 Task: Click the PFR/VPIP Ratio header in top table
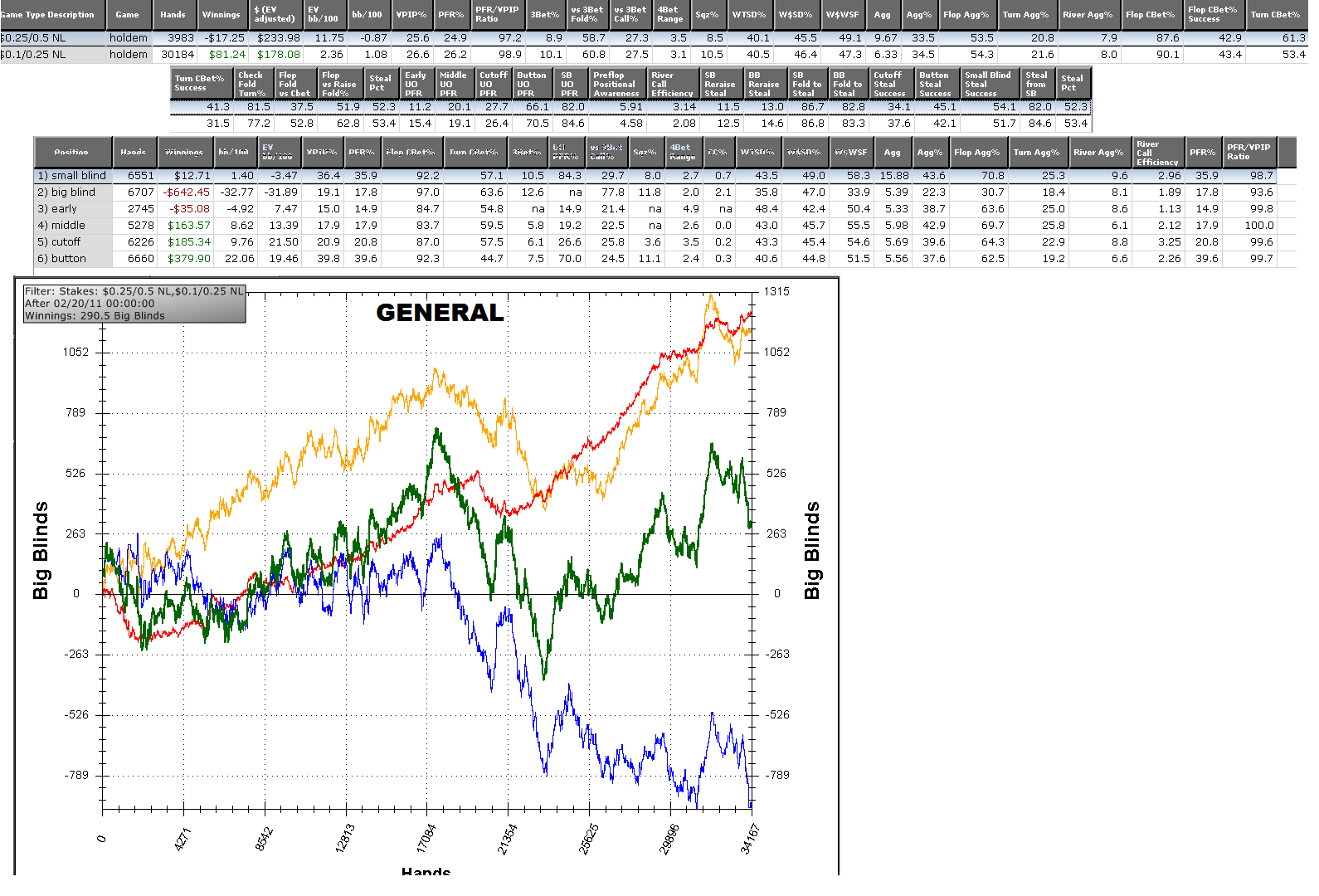coord(497,15)
